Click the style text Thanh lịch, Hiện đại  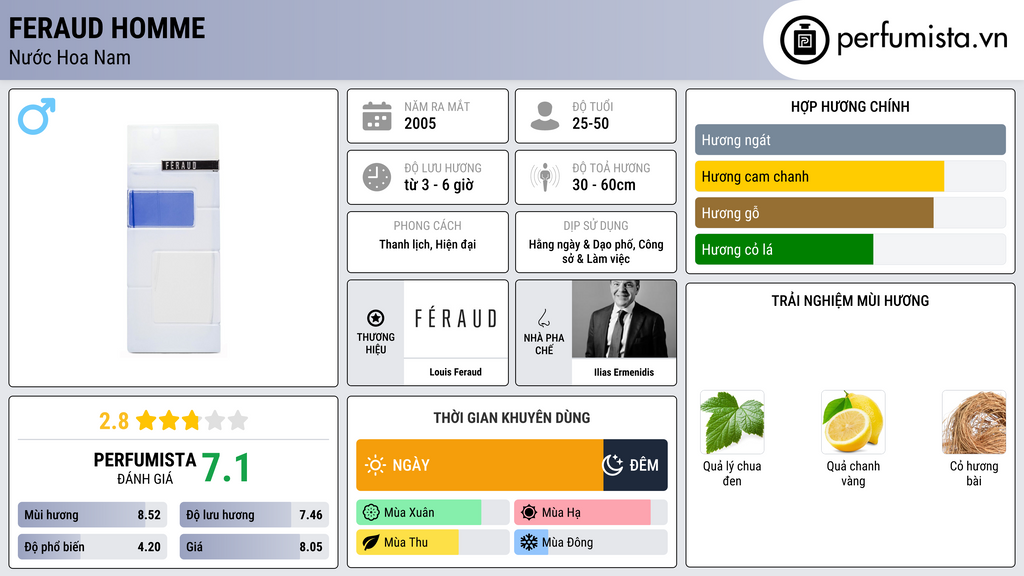click(428, 244)
